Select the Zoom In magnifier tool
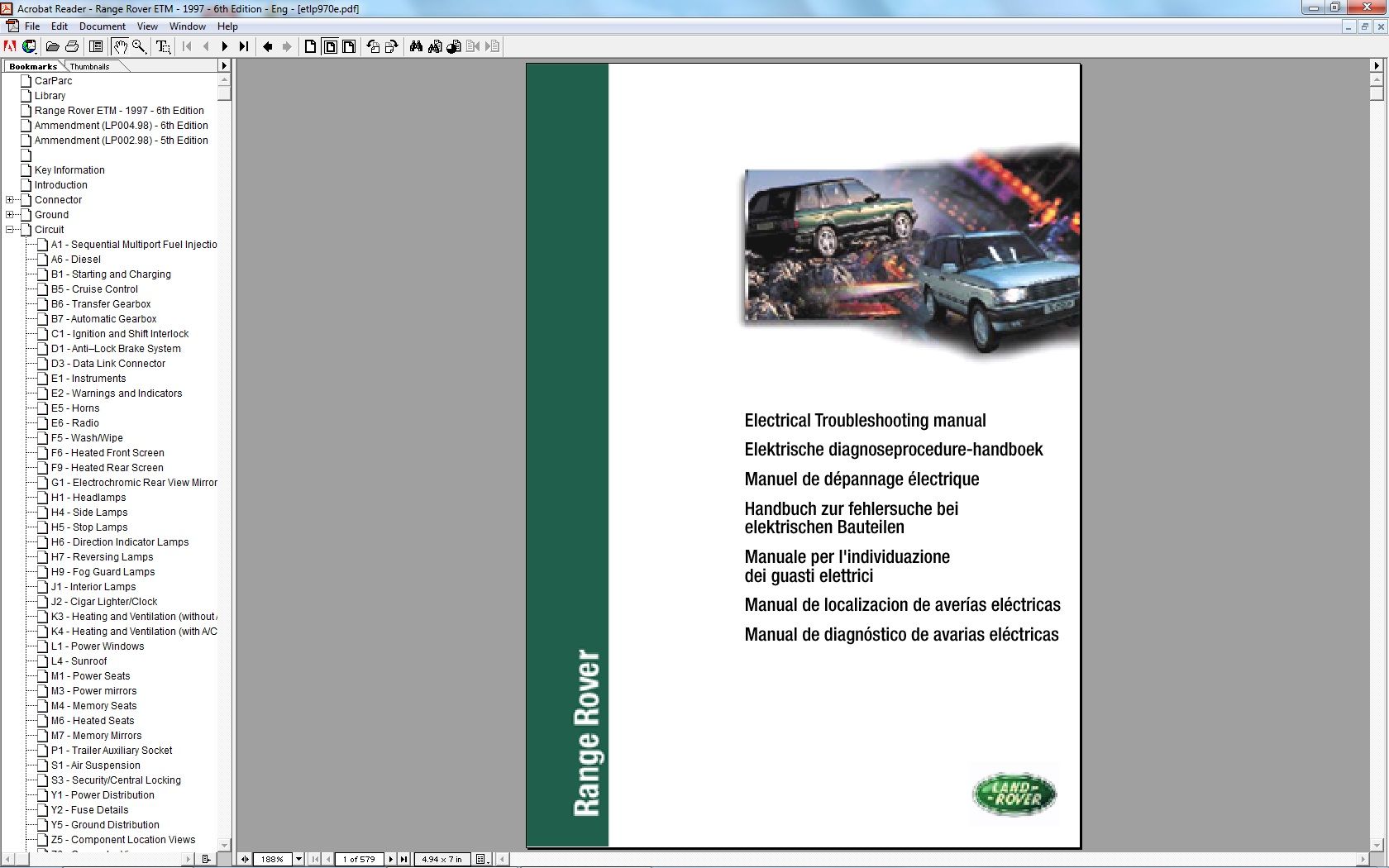1389x868 pixels. point(139,46)
